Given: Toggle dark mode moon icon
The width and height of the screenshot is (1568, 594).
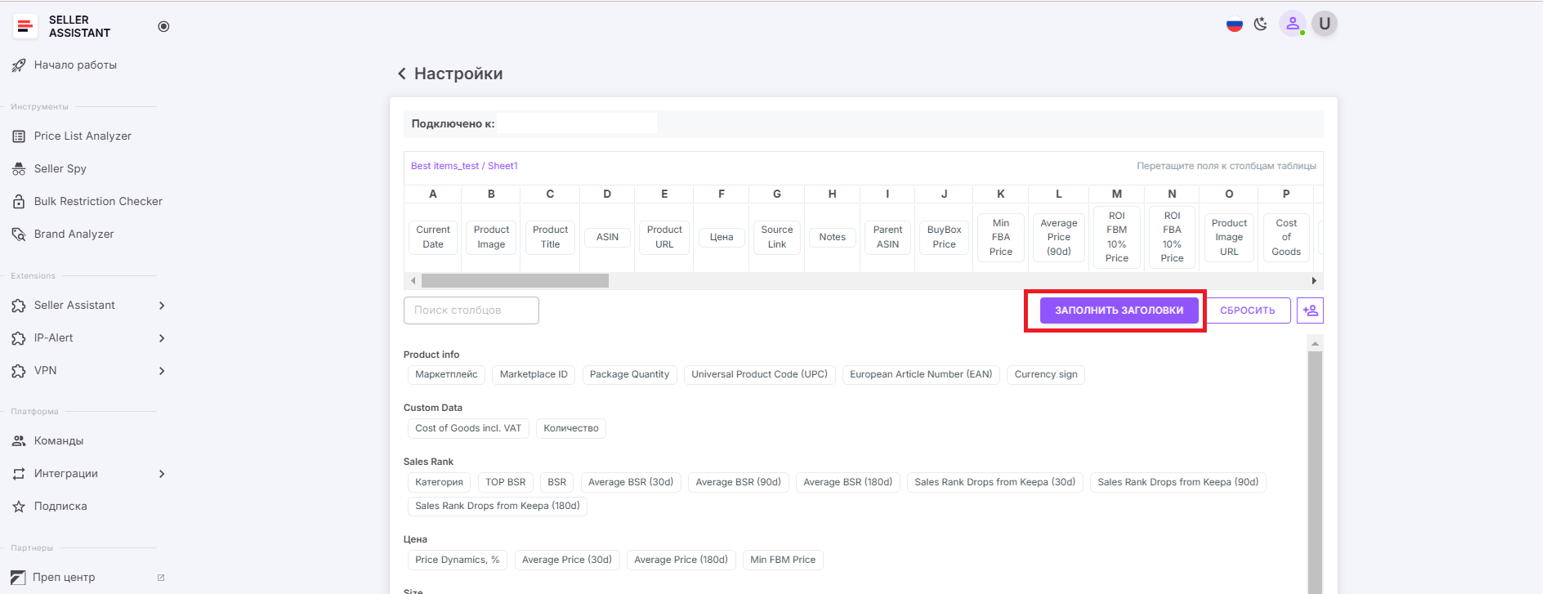Looking at the screenshot, I should (1261, 25).
